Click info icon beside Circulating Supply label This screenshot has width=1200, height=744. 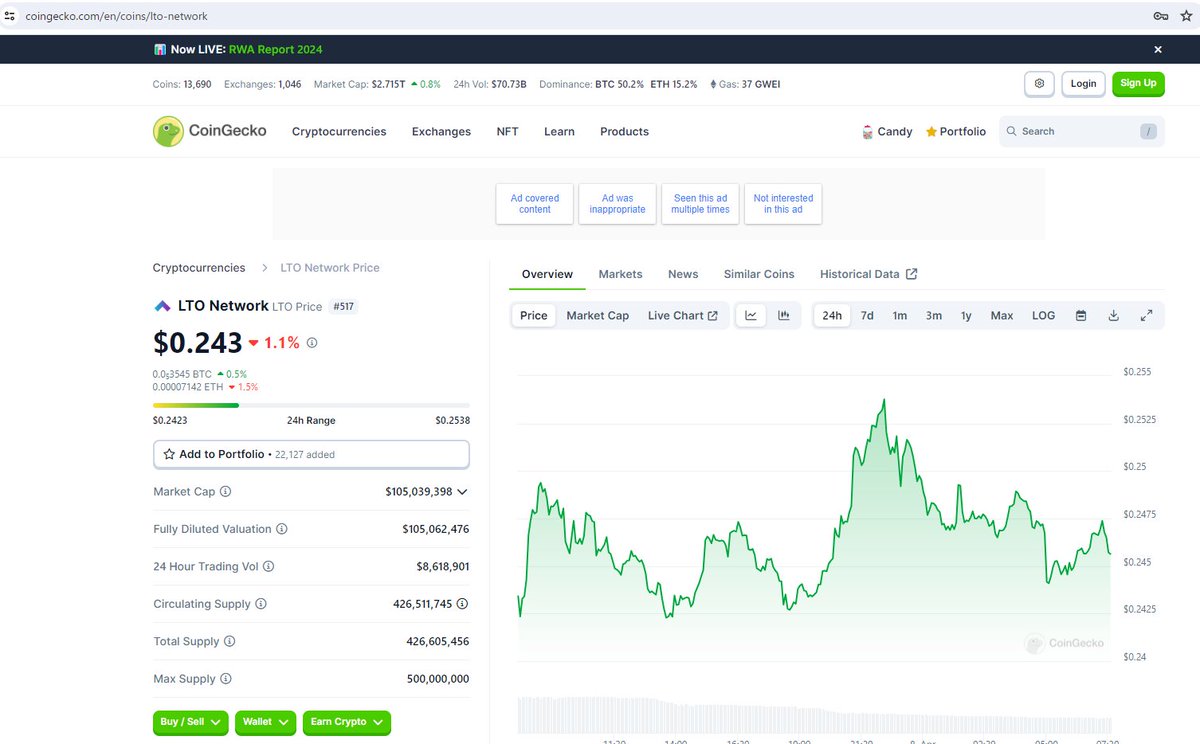point(261,604)
